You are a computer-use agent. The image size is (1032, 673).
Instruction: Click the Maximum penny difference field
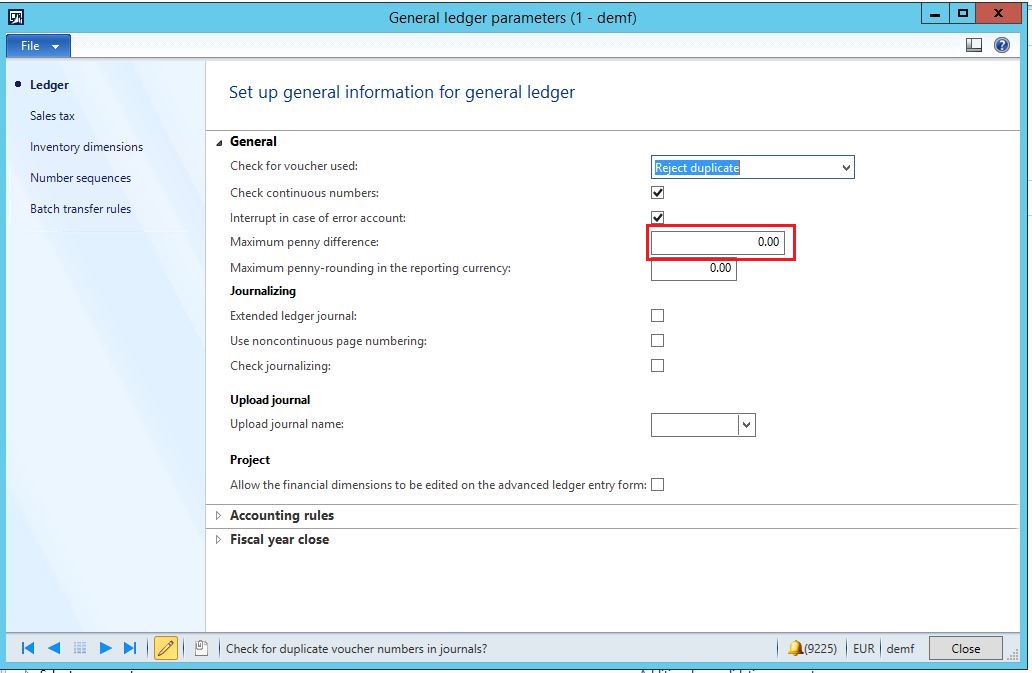click(x=718, y=242)
